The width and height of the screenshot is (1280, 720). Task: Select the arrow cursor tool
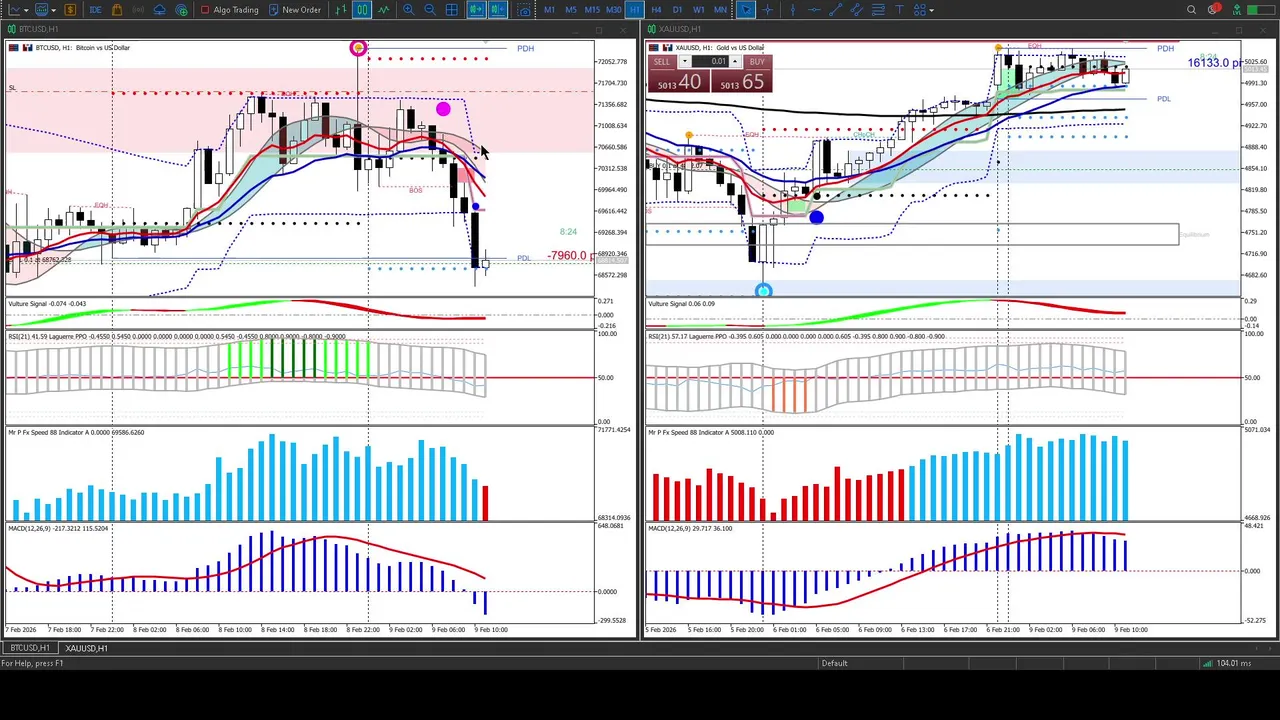point(746,10)
